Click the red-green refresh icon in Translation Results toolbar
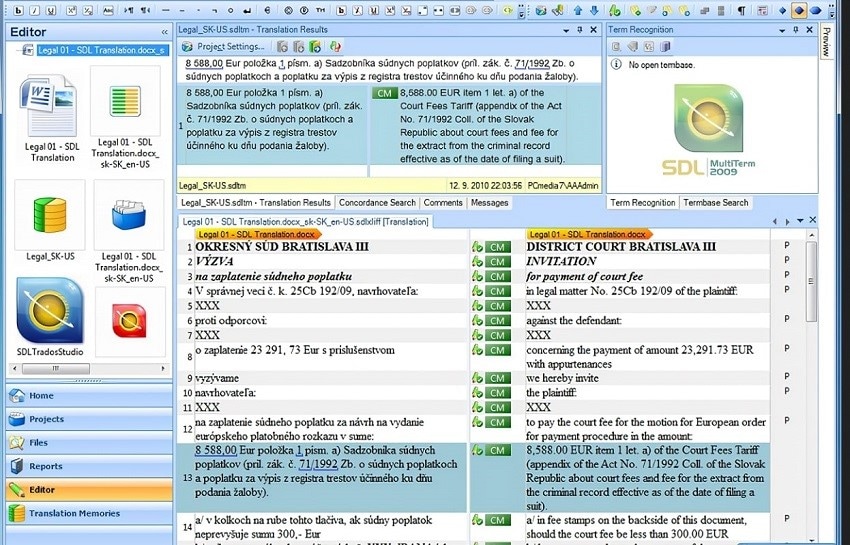 tap(336, 47)
